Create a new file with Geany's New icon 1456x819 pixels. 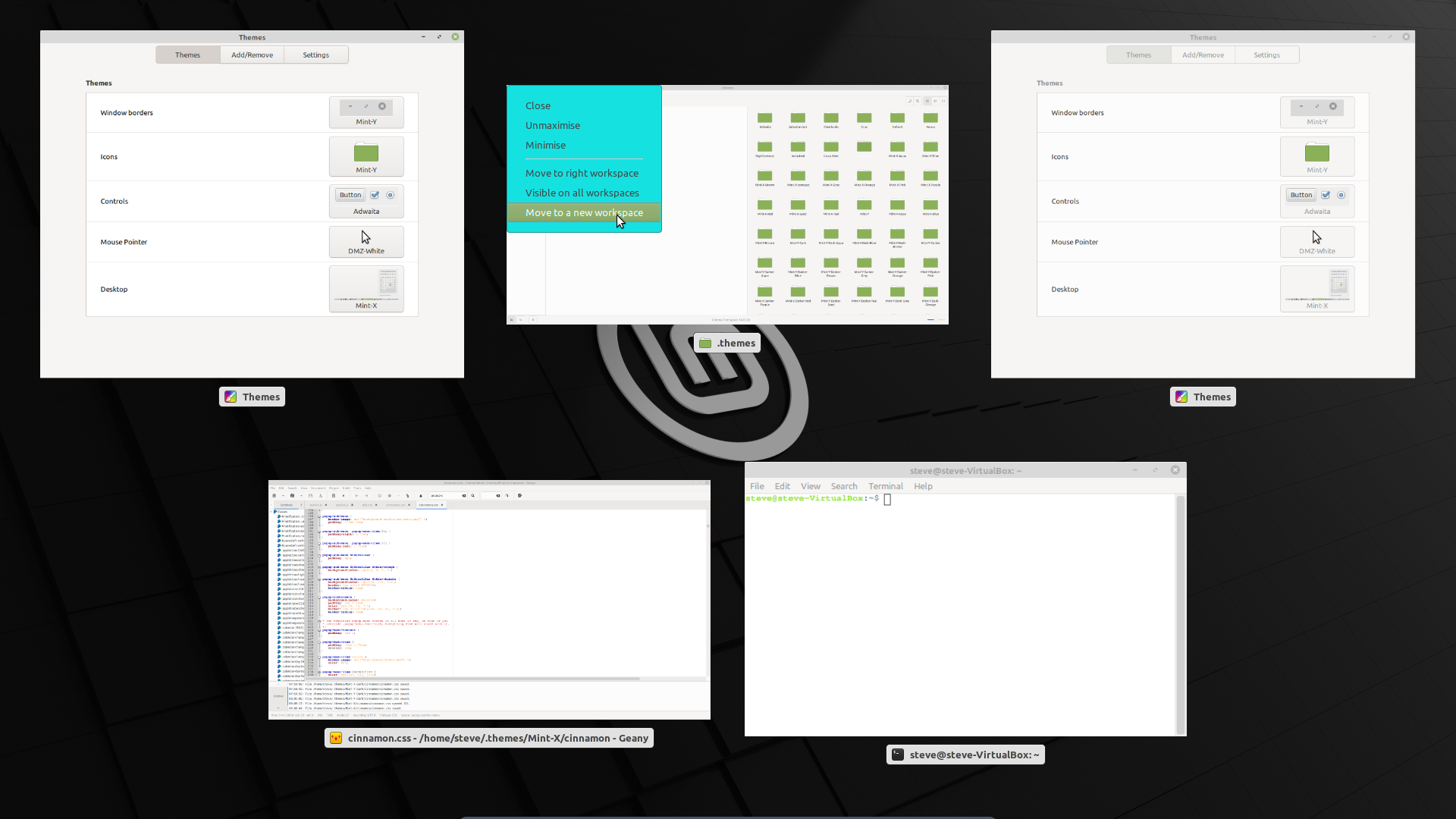pyautogui.click(x=274, y=495)
